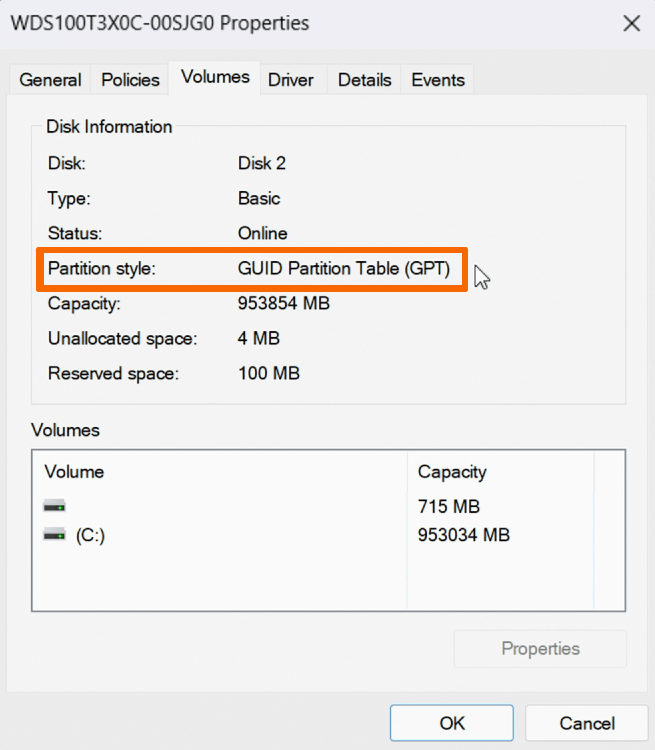655x750 pixels.
Task: Switch to the General tab
Action: tap(50, 80)
